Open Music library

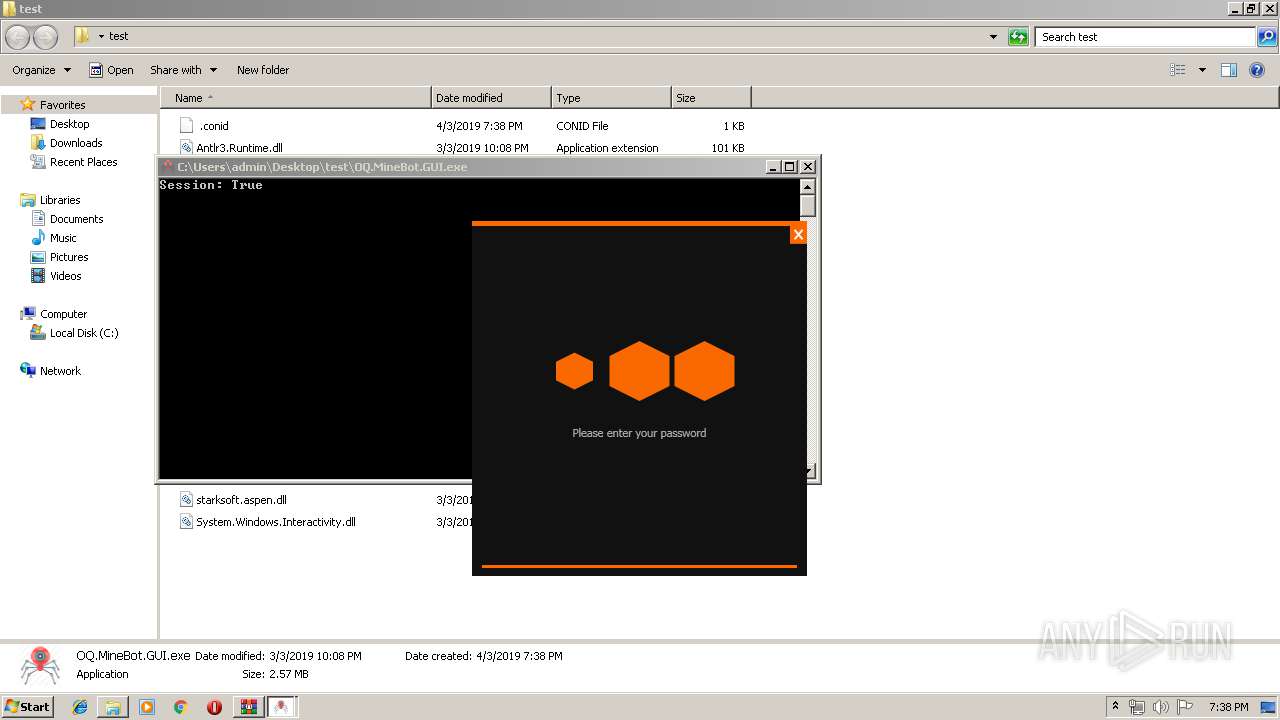(x=63, y=238)
